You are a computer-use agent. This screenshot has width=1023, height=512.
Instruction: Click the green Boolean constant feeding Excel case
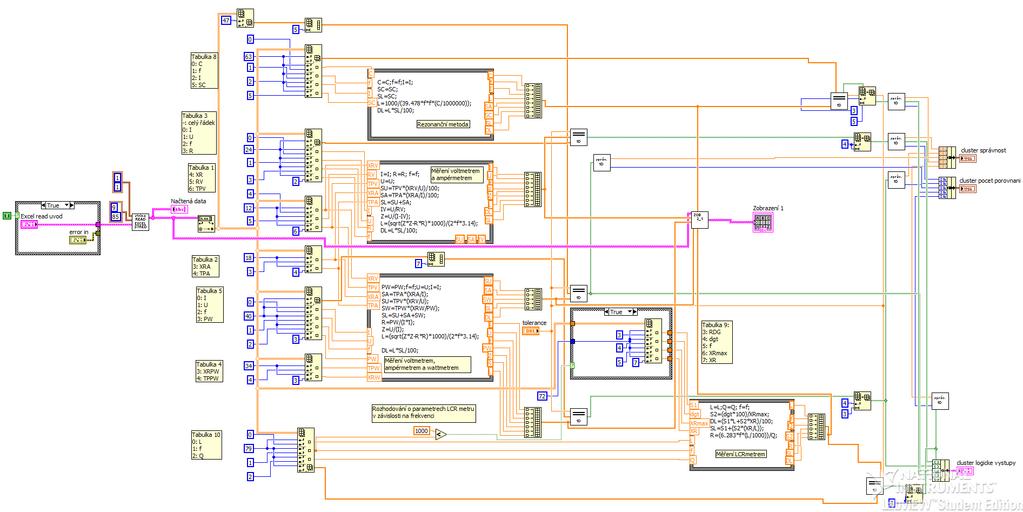[7, 215]
